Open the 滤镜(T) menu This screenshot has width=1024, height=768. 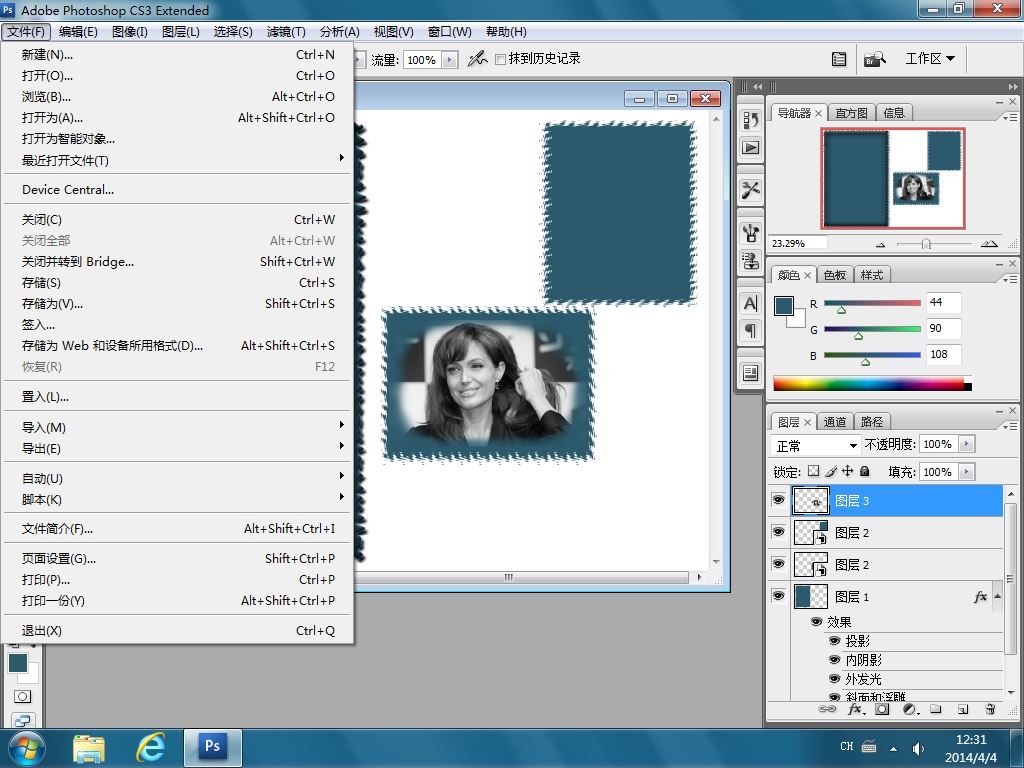click(x=285, y=31)
